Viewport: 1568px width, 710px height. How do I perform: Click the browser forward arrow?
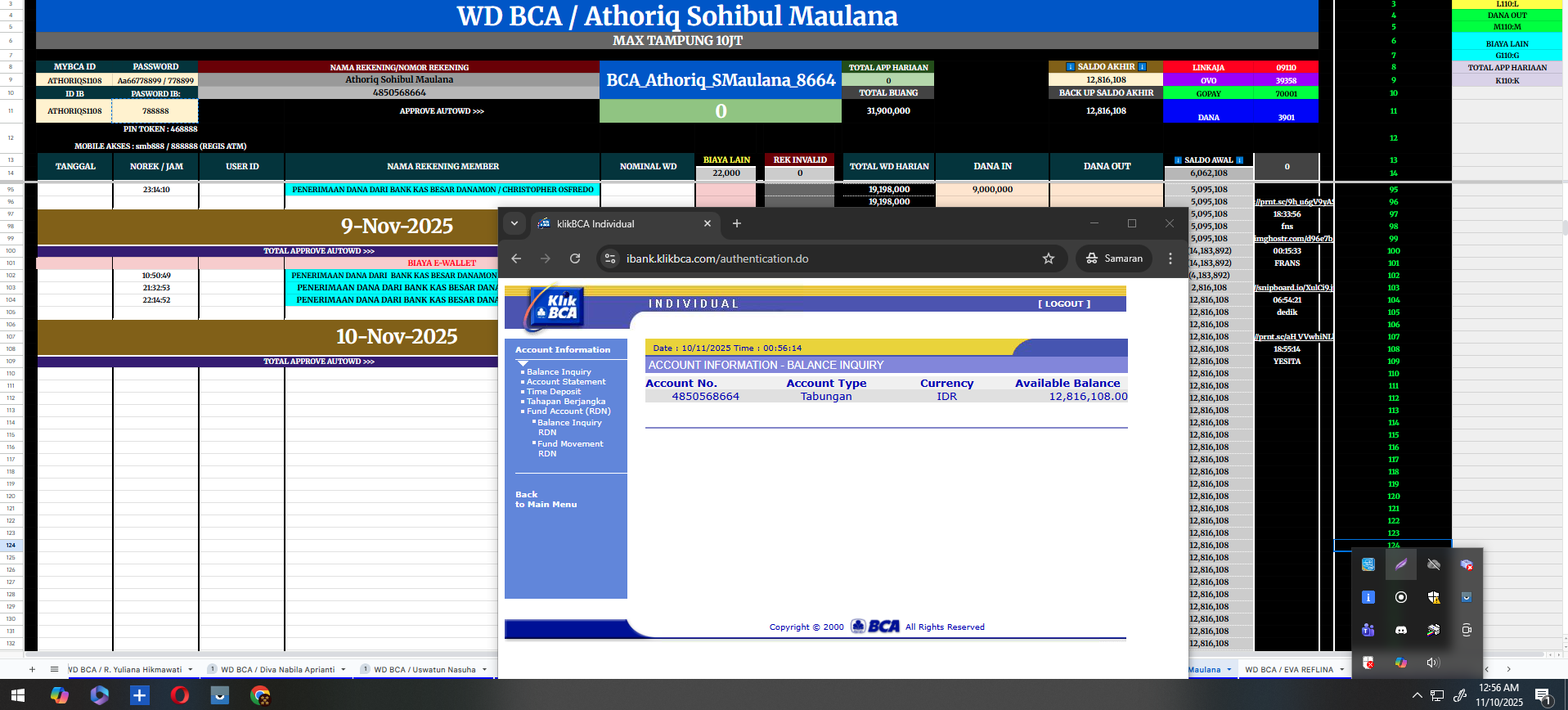click(546, 258)
